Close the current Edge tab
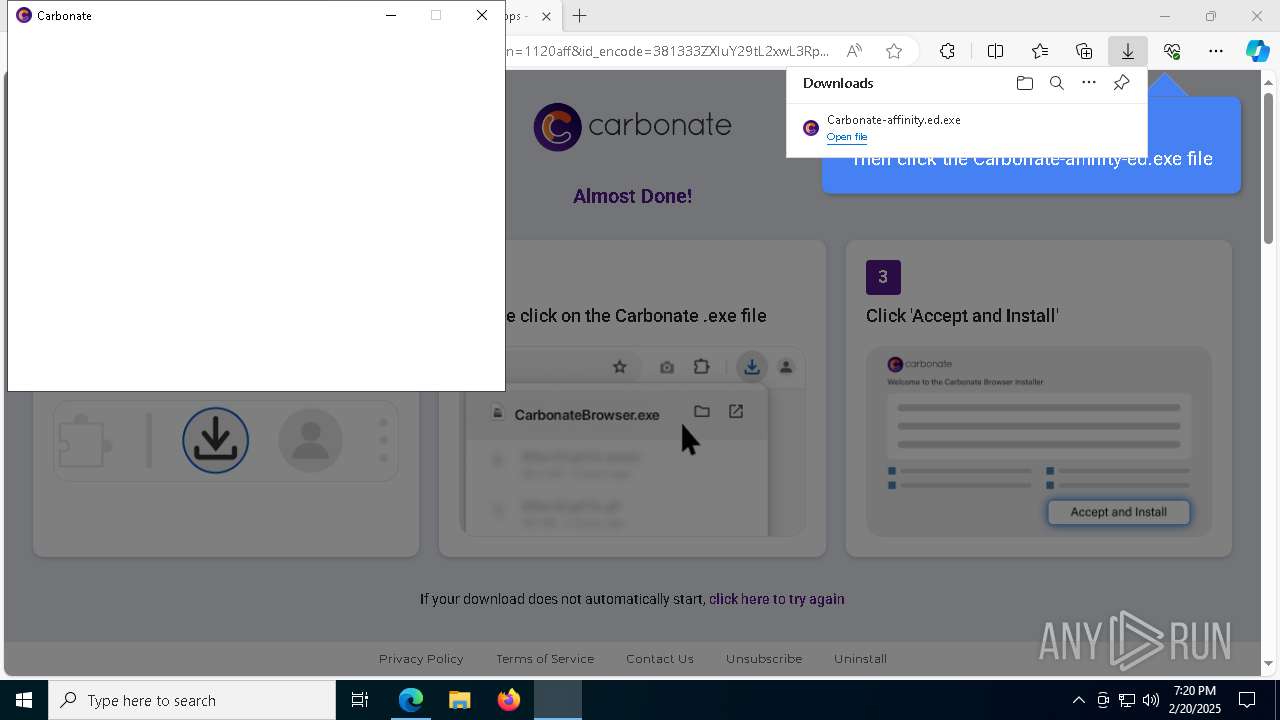Image resolution: width=1280 pixels, height=720 pixels. [x=547, y=16]
